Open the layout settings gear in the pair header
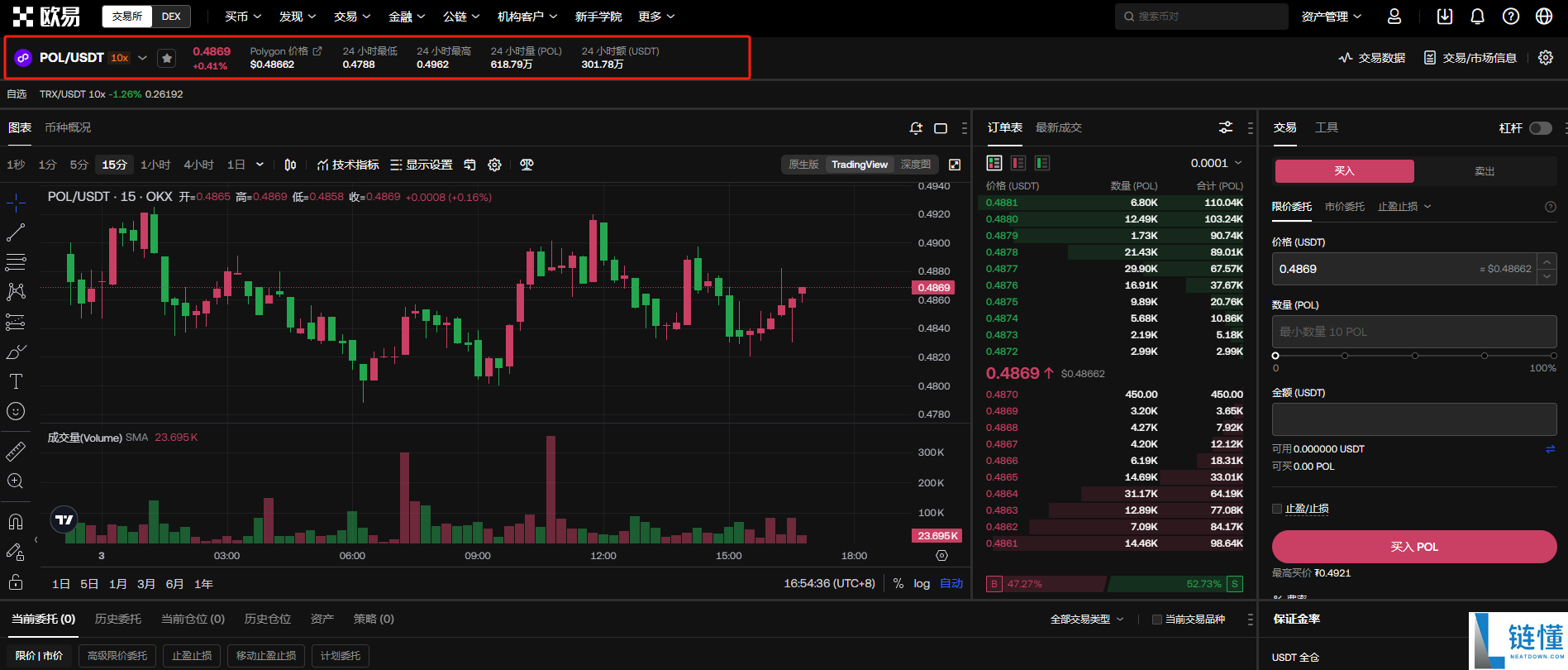This screenshot has width=1568, height=670. [1546, 58]
